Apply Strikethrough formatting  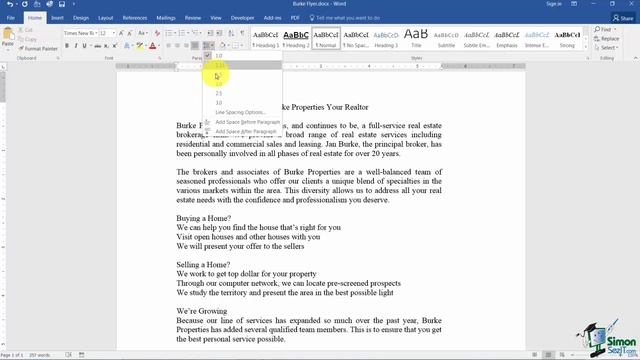[98, 46]
